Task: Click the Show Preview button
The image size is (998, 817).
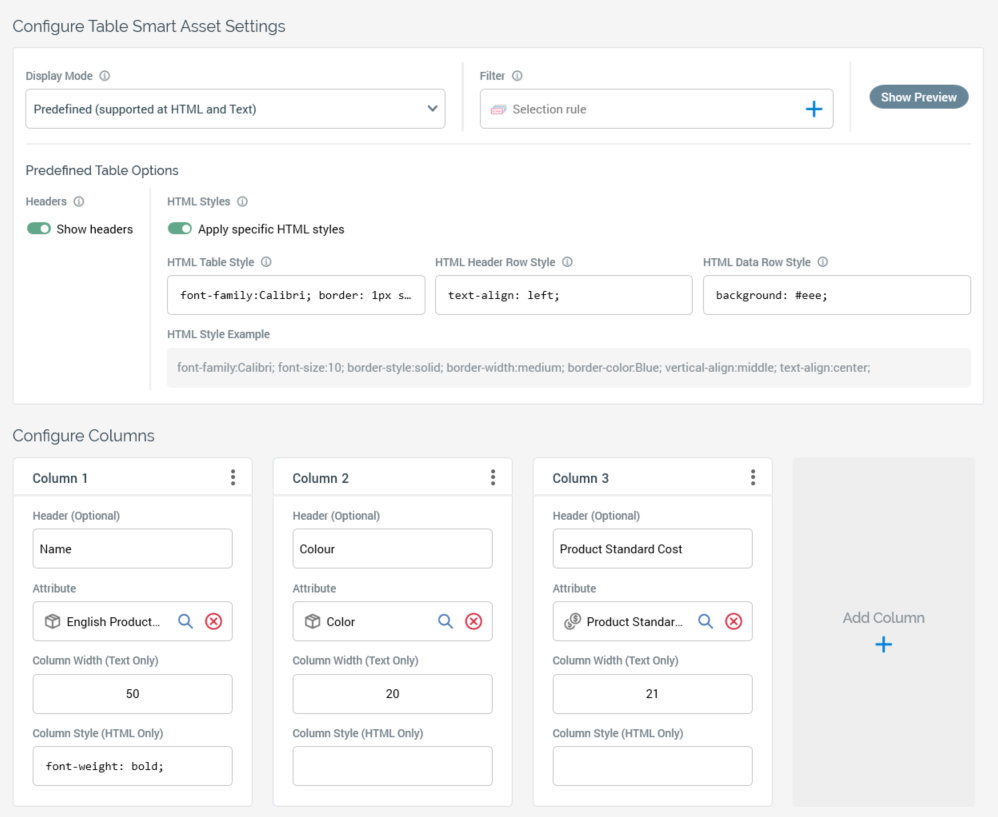Action: (918, 97)
